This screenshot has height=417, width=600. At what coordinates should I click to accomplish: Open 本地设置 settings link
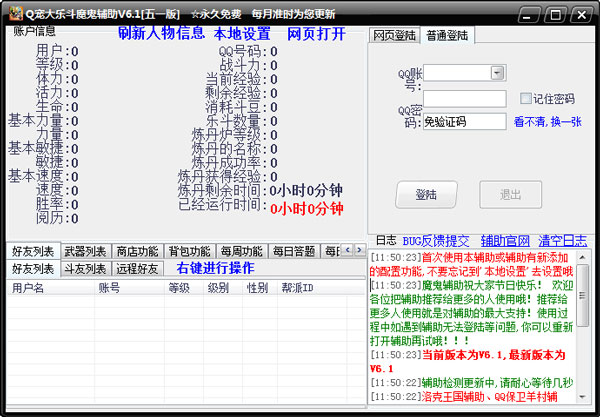click(x=242, y=34)
